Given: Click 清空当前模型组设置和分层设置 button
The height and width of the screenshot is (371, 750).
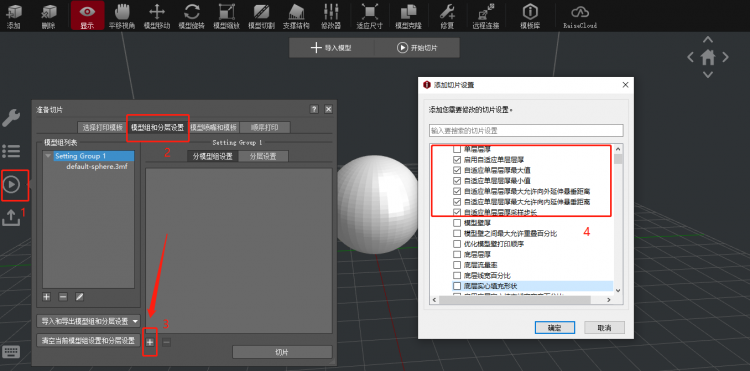Looking at the screenshot, I should click(x=88, y=340).
